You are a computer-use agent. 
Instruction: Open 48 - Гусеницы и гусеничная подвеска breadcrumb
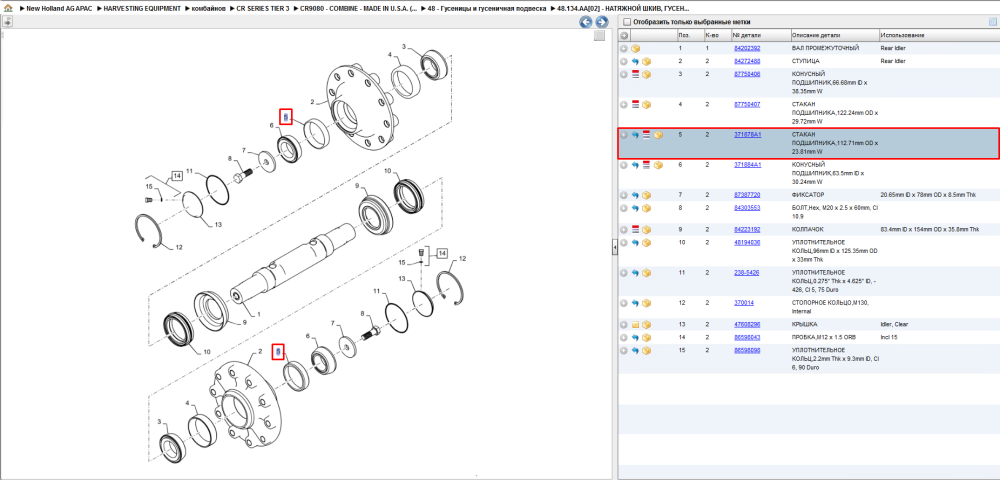pos(487,9)
